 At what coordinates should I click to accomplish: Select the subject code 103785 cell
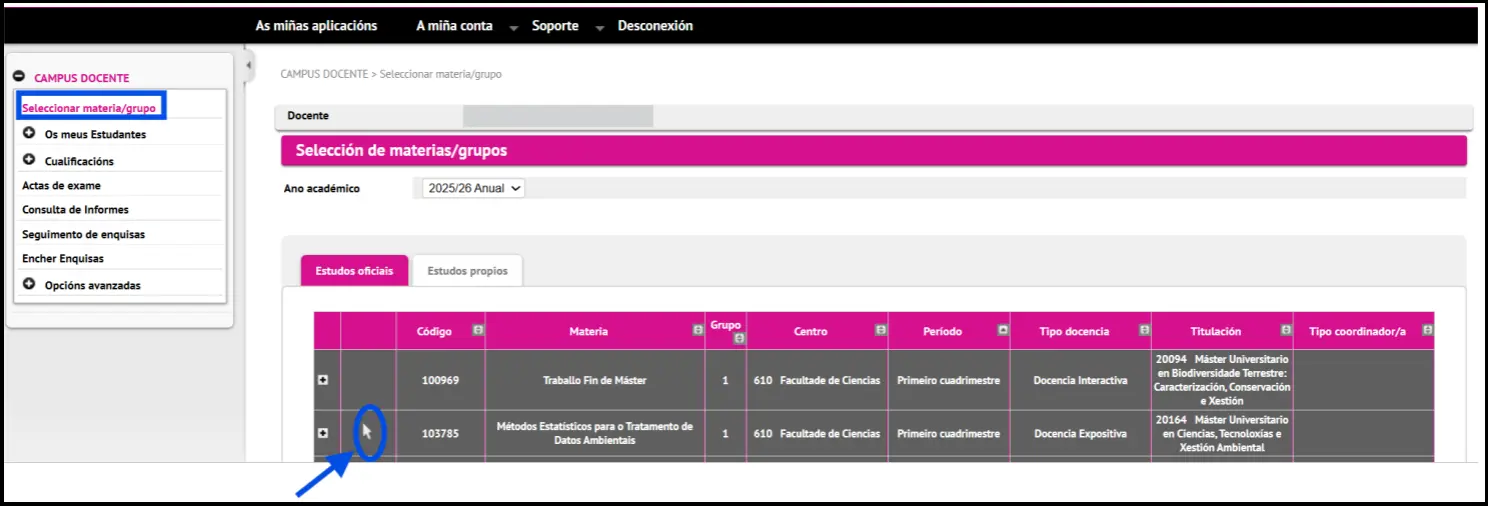441,434
